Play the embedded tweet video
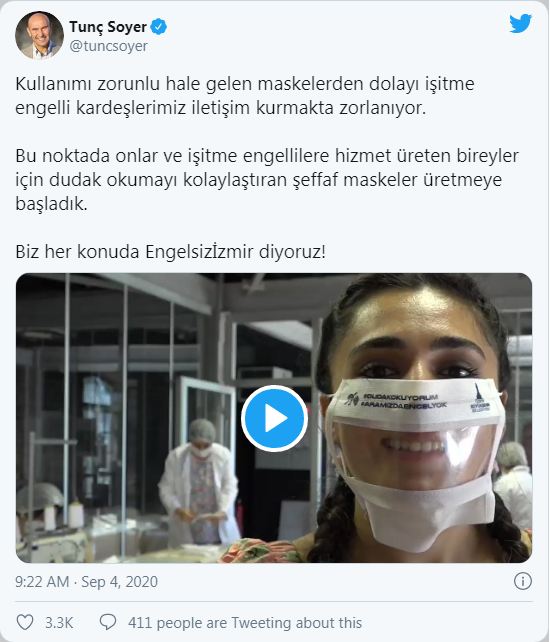Image resolution: width=550 pixels, height=642 pixels. pos(274,418)
